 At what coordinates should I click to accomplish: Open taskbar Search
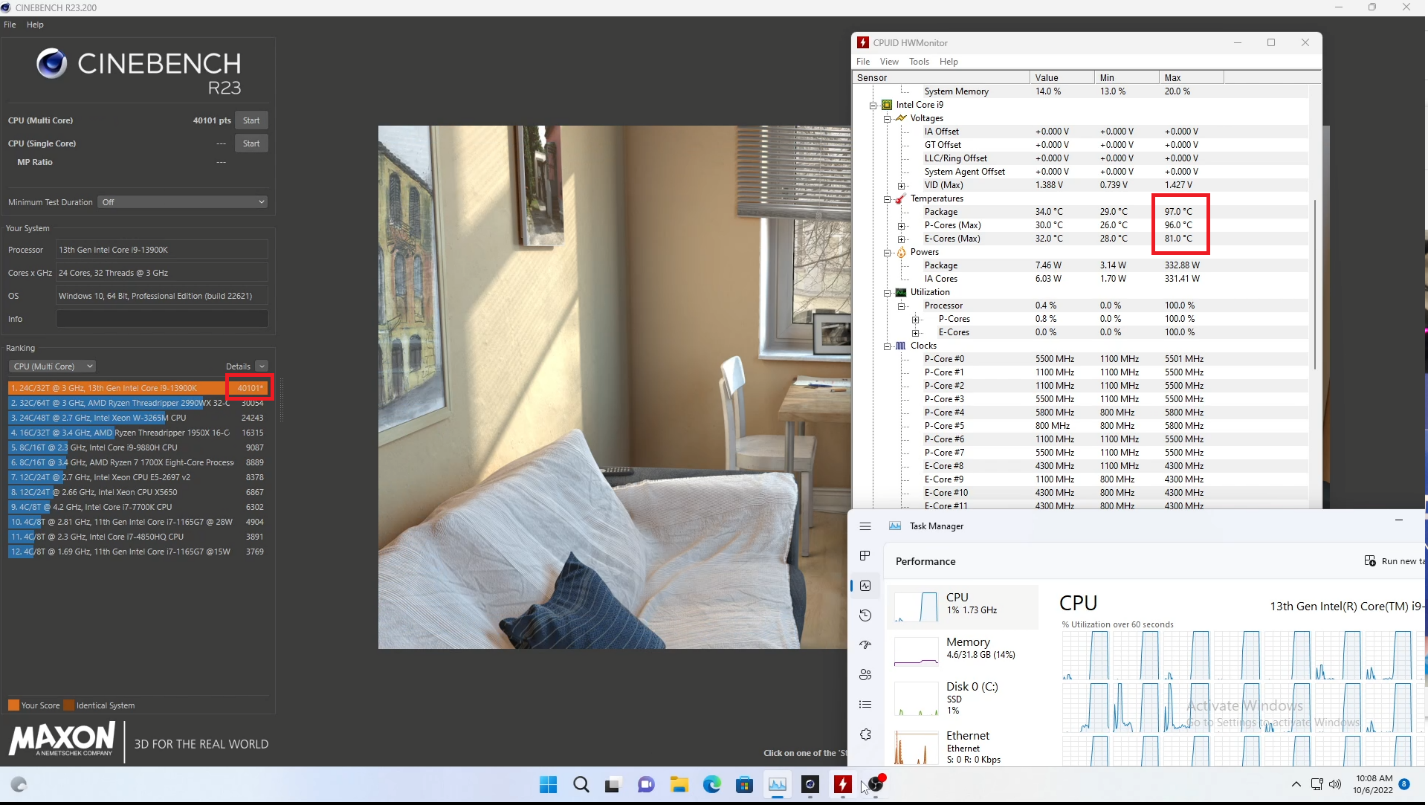(581, 785)
